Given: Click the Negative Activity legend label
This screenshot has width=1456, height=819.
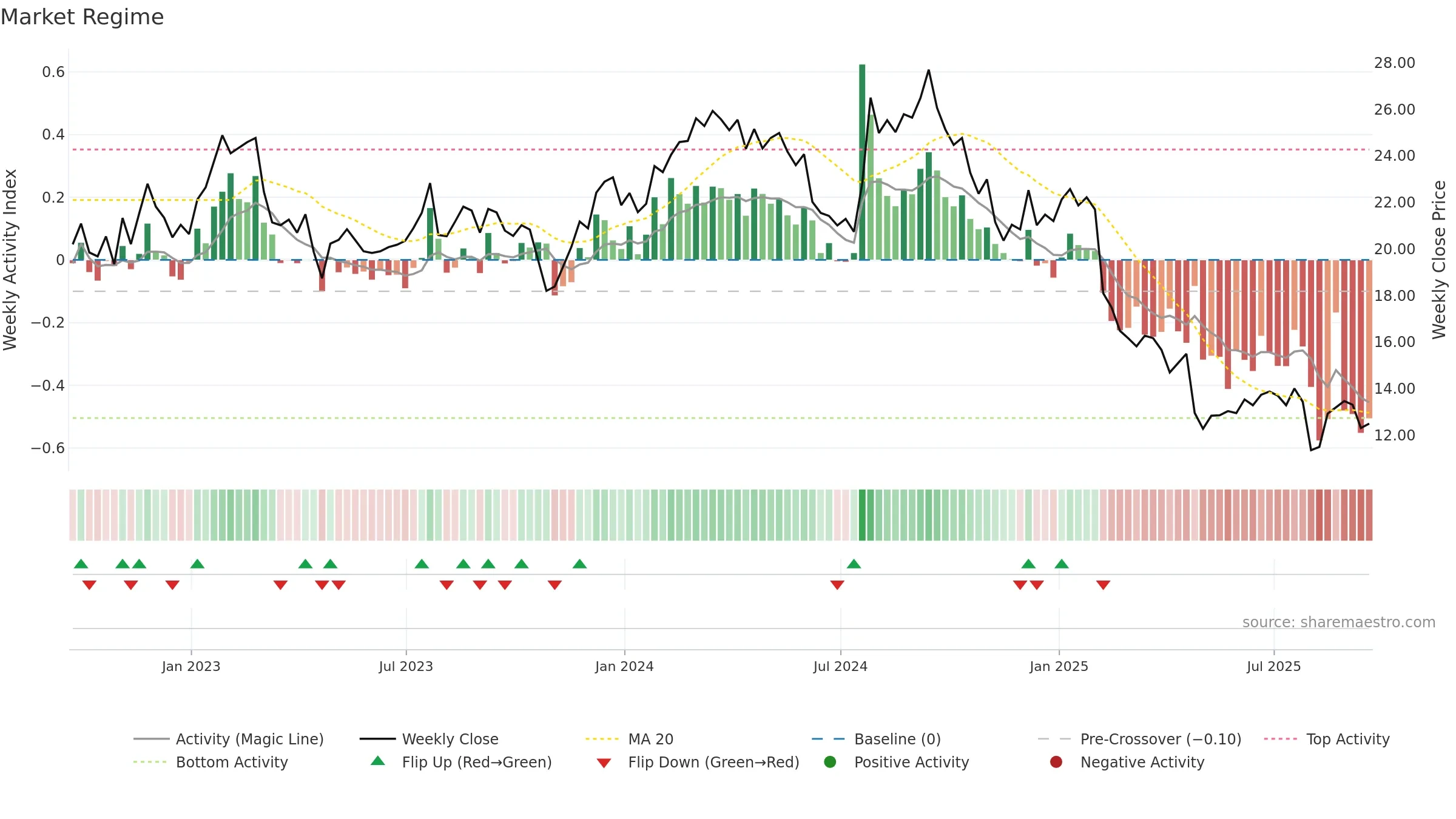Looking at the screenshot, I should pos(1142,762).
